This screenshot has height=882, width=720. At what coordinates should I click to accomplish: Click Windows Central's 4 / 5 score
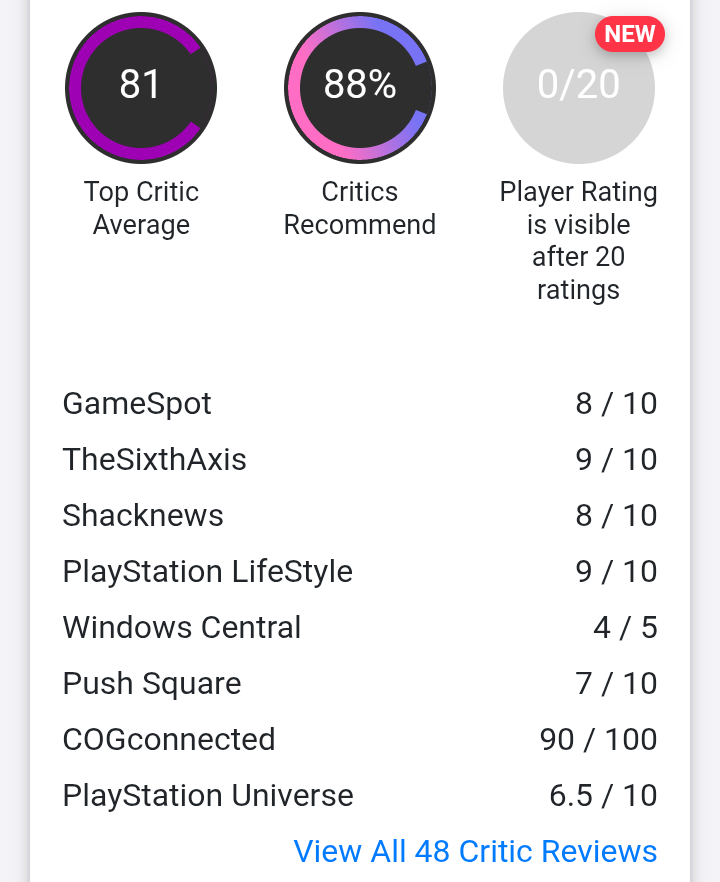coord(625,627)
